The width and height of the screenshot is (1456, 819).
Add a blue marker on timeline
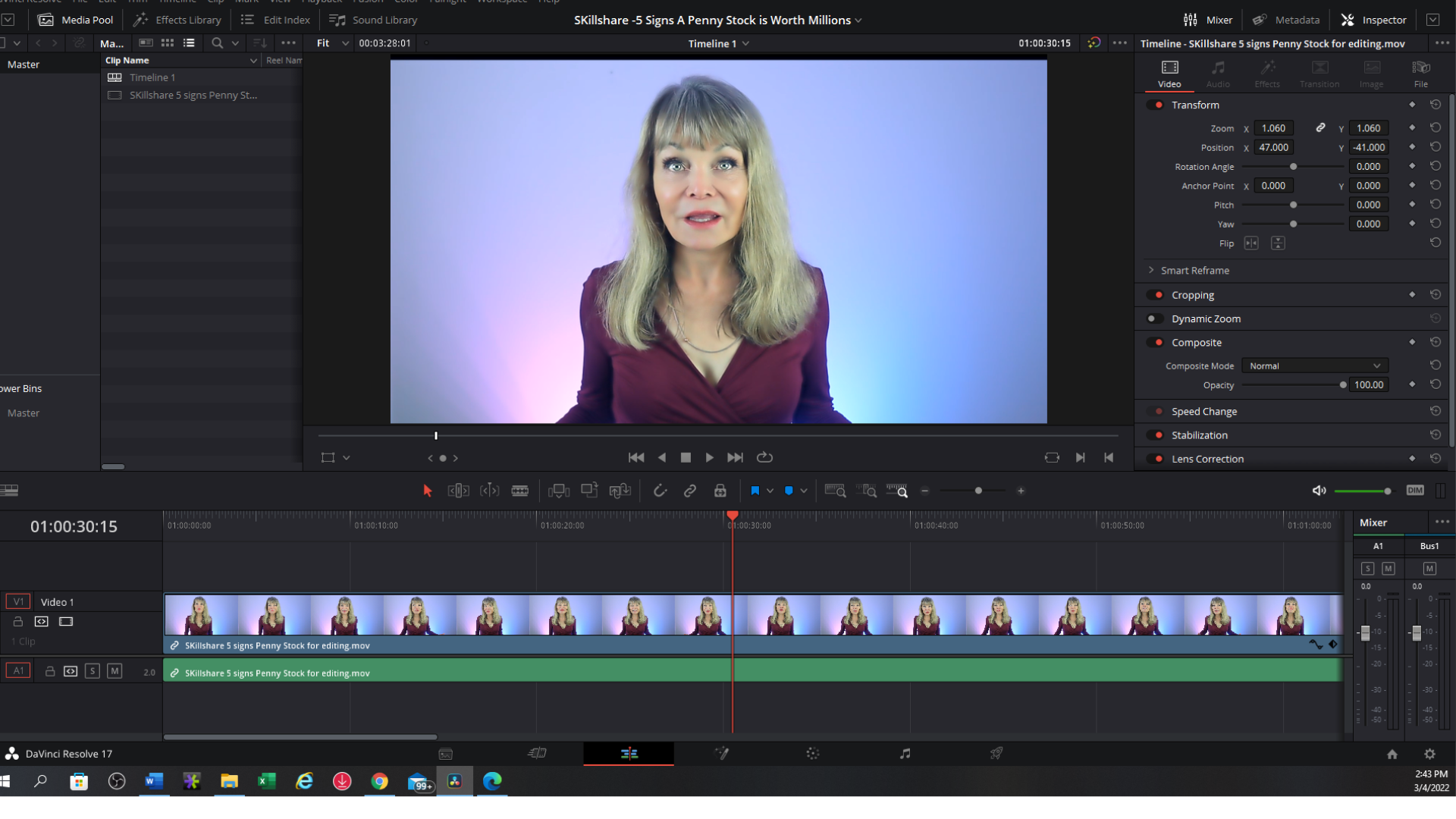tap(789, 491)
